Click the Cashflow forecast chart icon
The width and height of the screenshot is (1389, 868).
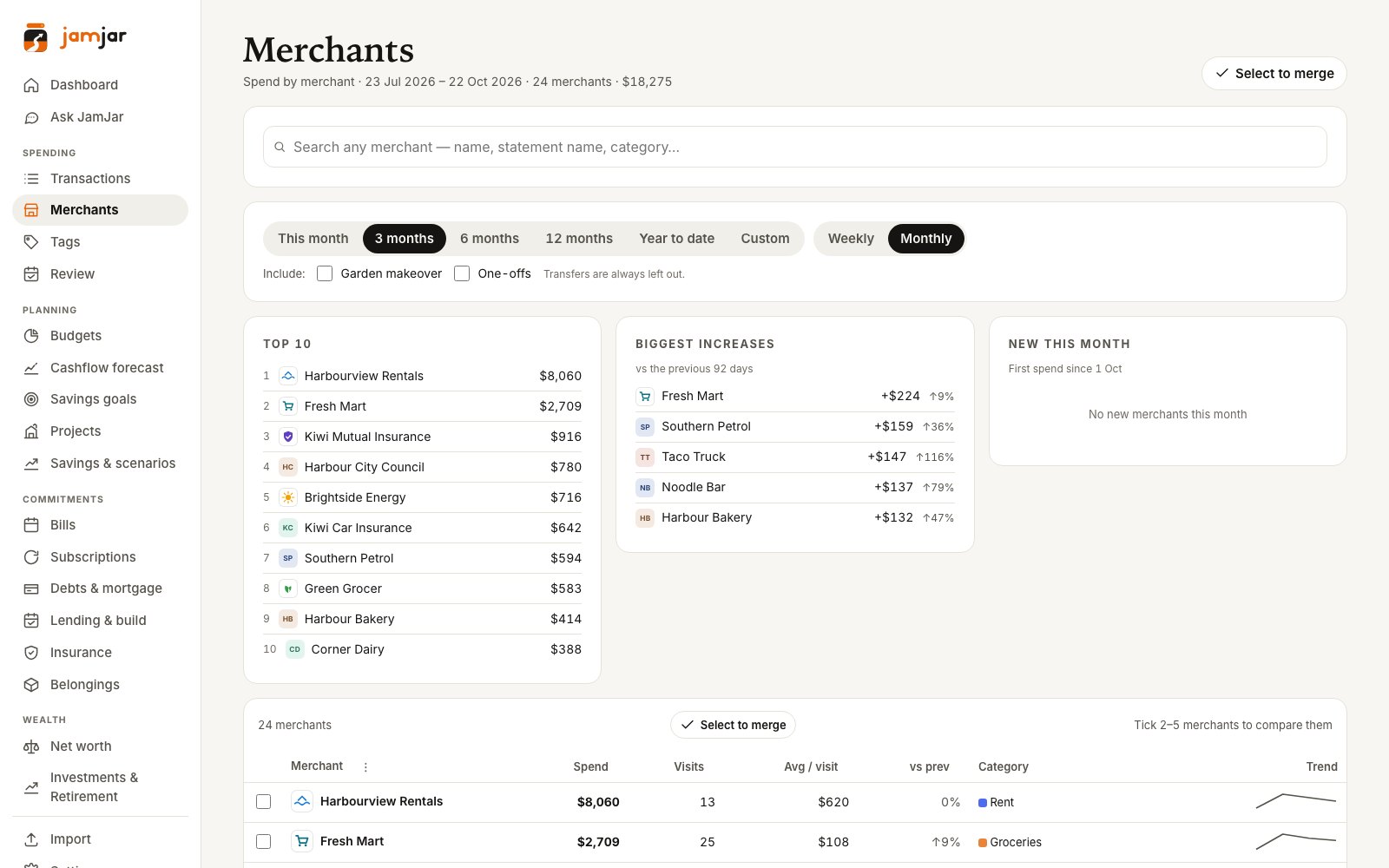(x=31, y=368)
